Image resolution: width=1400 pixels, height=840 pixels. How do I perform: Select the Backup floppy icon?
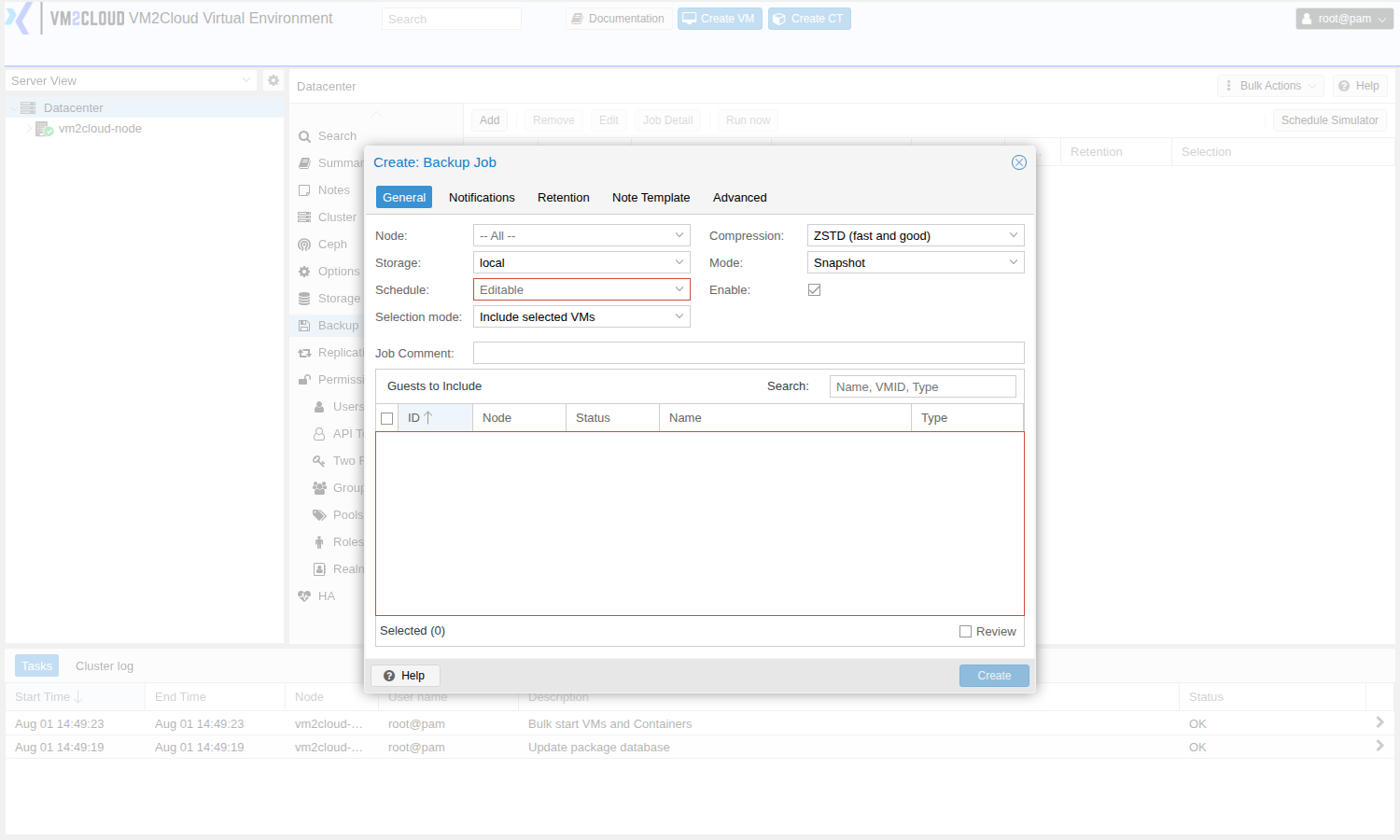[304, 326]
